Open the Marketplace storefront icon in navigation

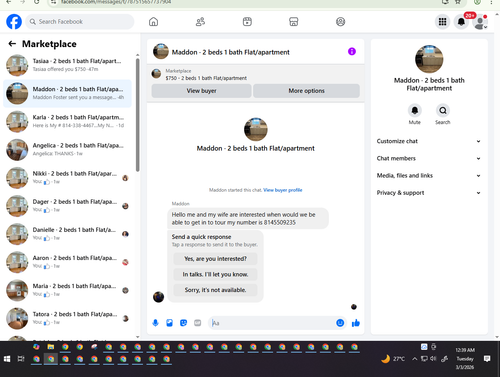click(293, 22)
